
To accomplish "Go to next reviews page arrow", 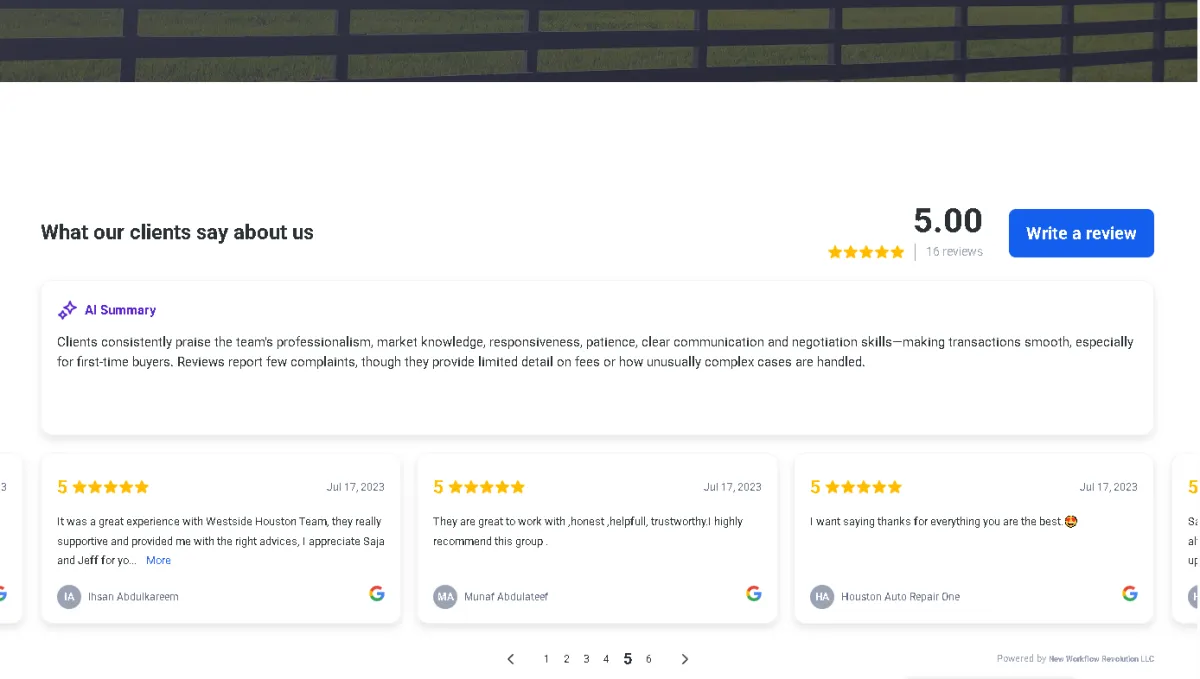I will 685,659.
